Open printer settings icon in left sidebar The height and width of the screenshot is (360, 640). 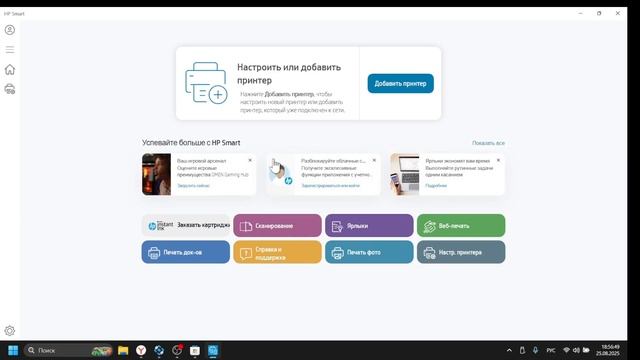[x=10, y=89]
